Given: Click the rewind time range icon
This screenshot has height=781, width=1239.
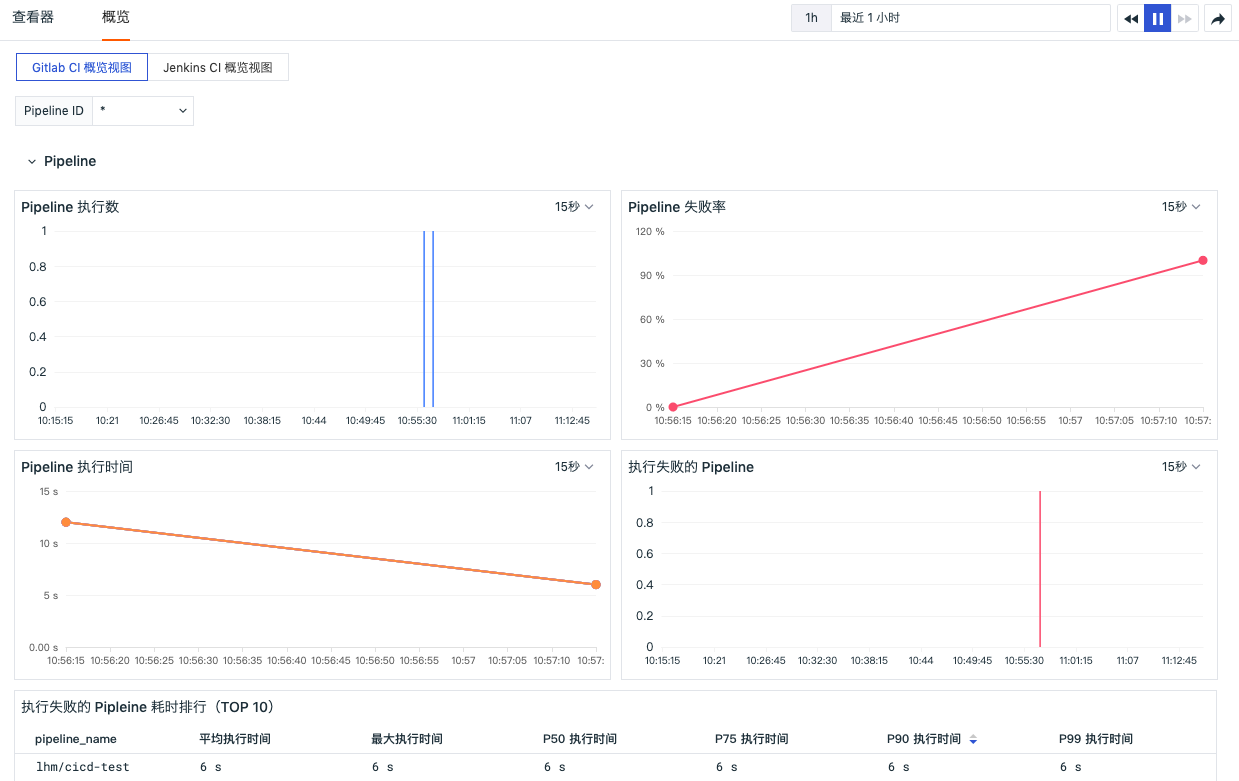Looking at the screenshot, I should click(1131, 18).
